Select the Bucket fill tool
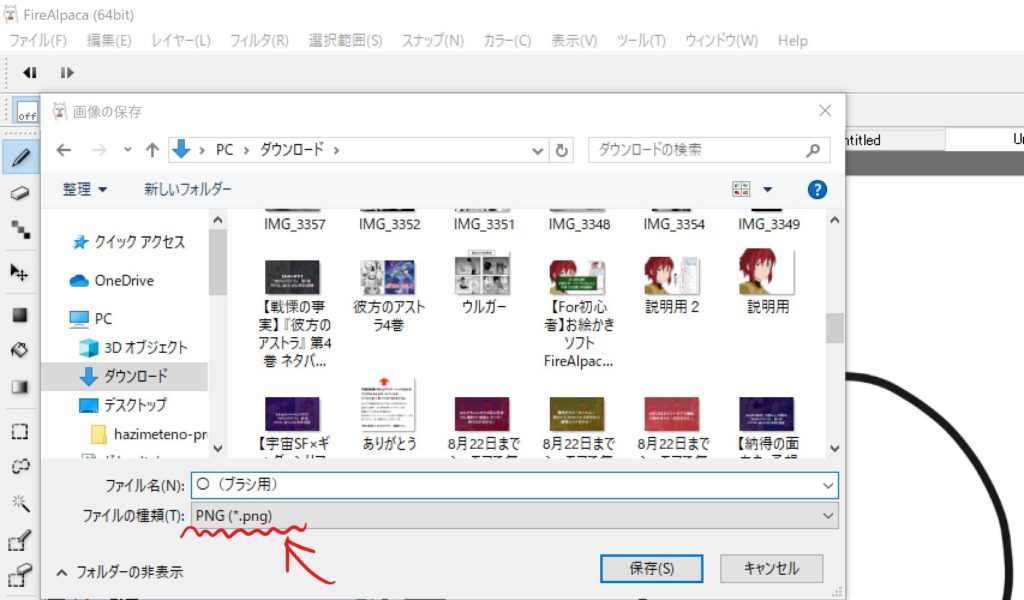 click(x=20, y=350)
